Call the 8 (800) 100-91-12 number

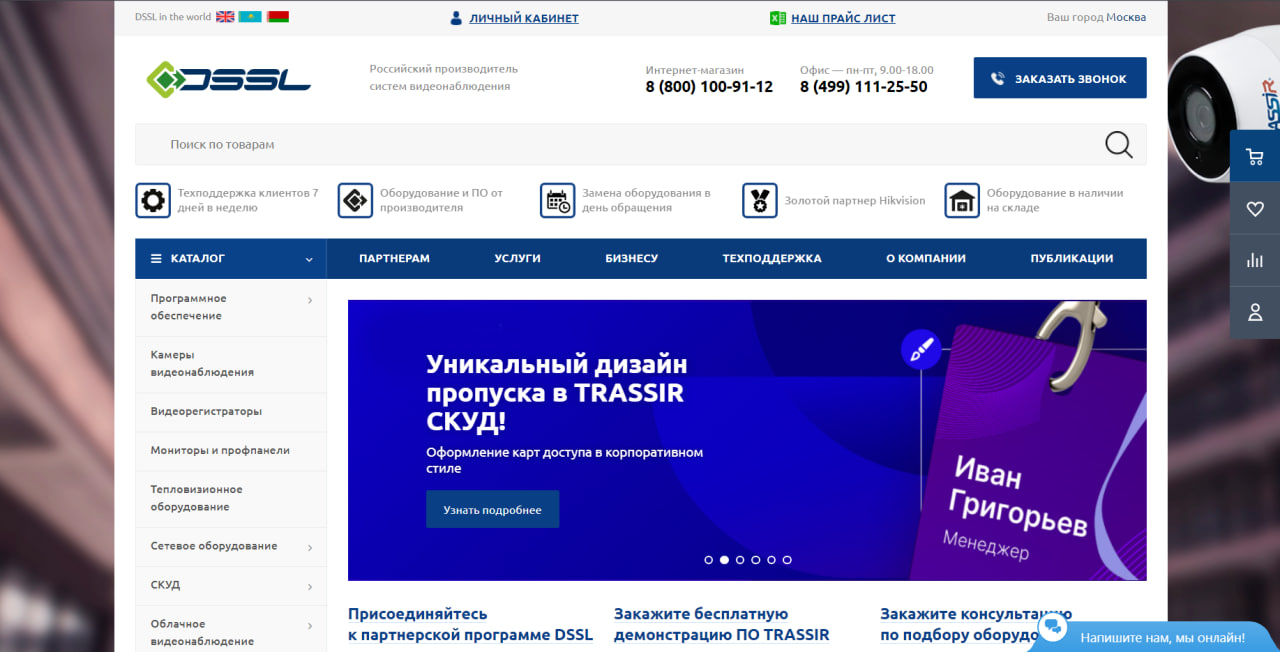pyautogui.click(x=709, y=87)
